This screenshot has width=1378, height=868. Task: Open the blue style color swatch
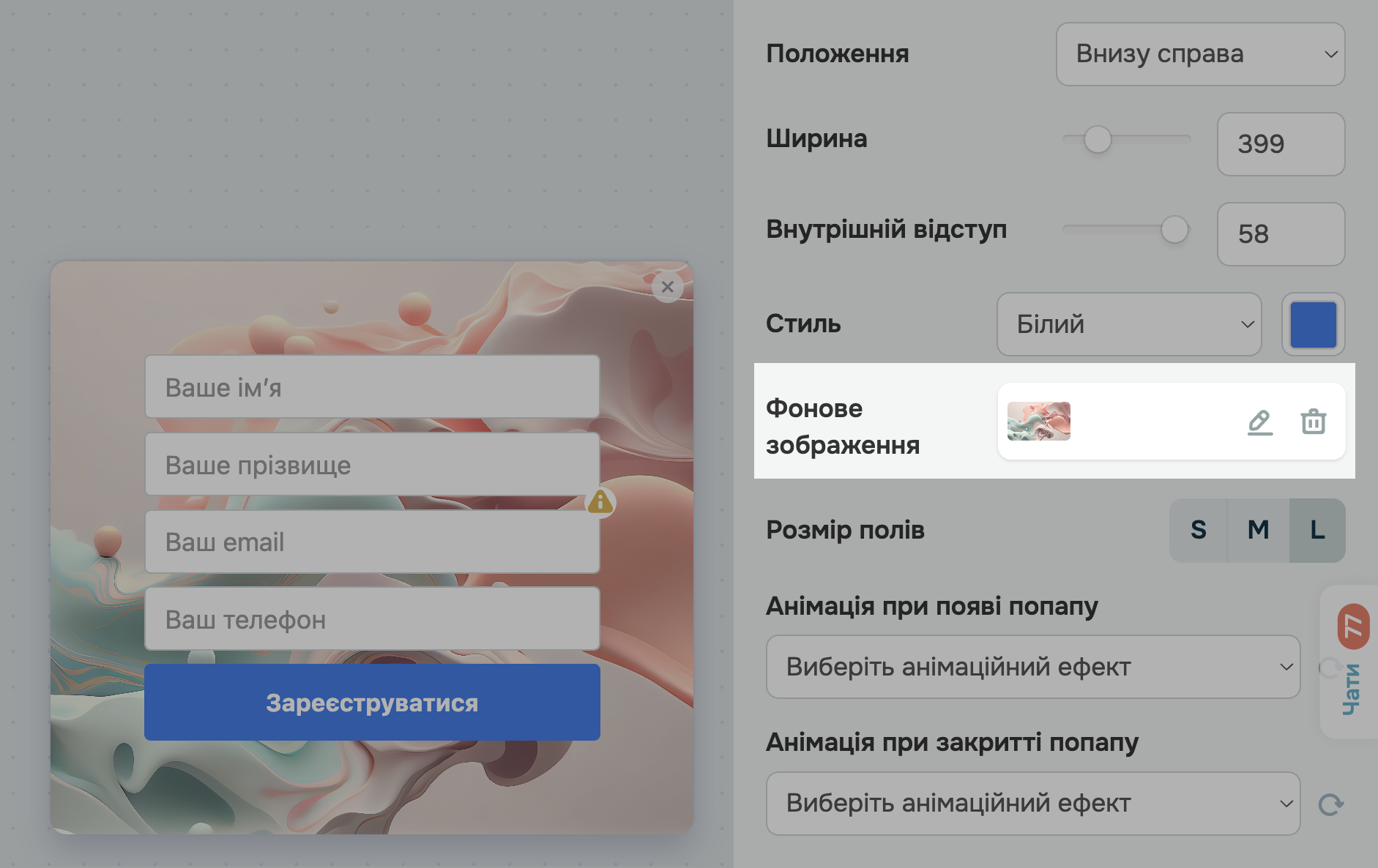tap(1312, 324)
